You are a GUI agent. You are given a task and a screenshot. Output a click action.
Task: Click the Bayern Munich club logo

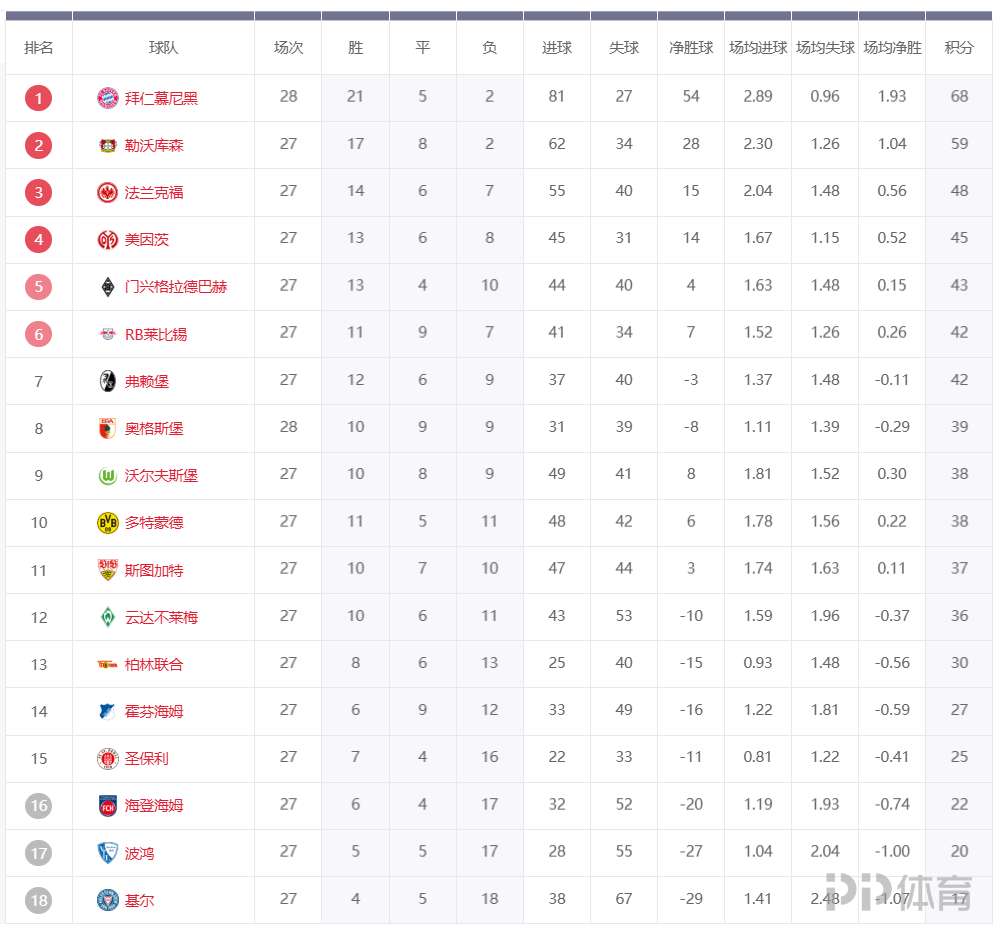pyautogui.click(x=107, y=98)
